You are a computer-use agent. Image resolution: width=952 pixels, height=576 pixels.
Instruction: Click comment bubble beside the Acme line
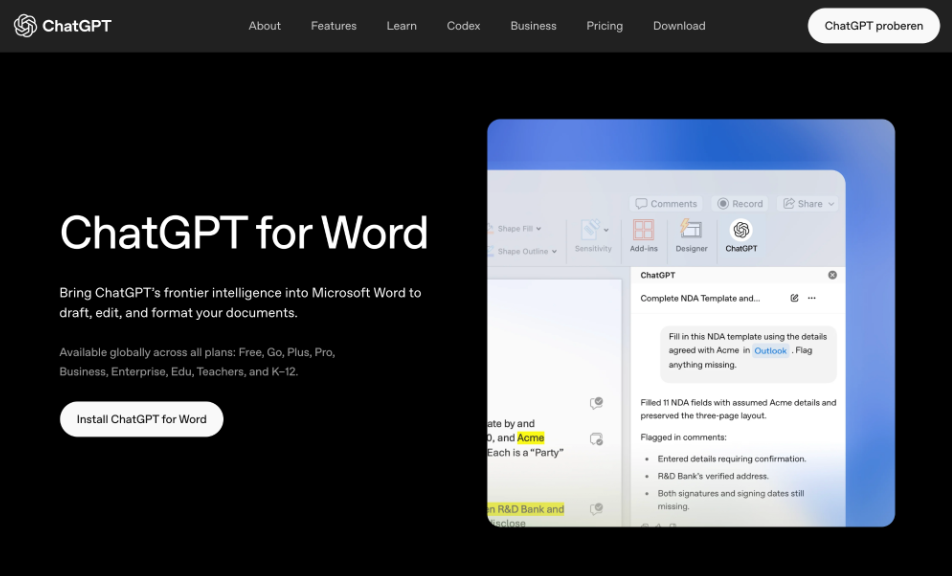coord(596,439)
